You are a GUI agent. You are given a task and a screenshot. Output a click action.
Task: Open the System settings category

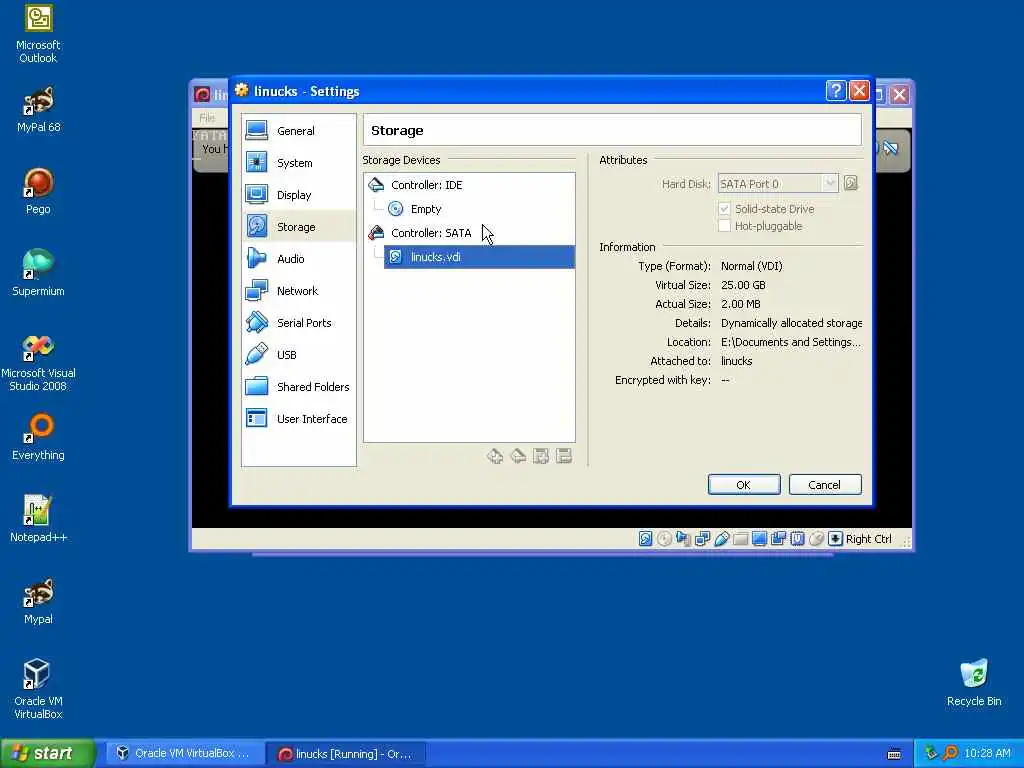299,163
